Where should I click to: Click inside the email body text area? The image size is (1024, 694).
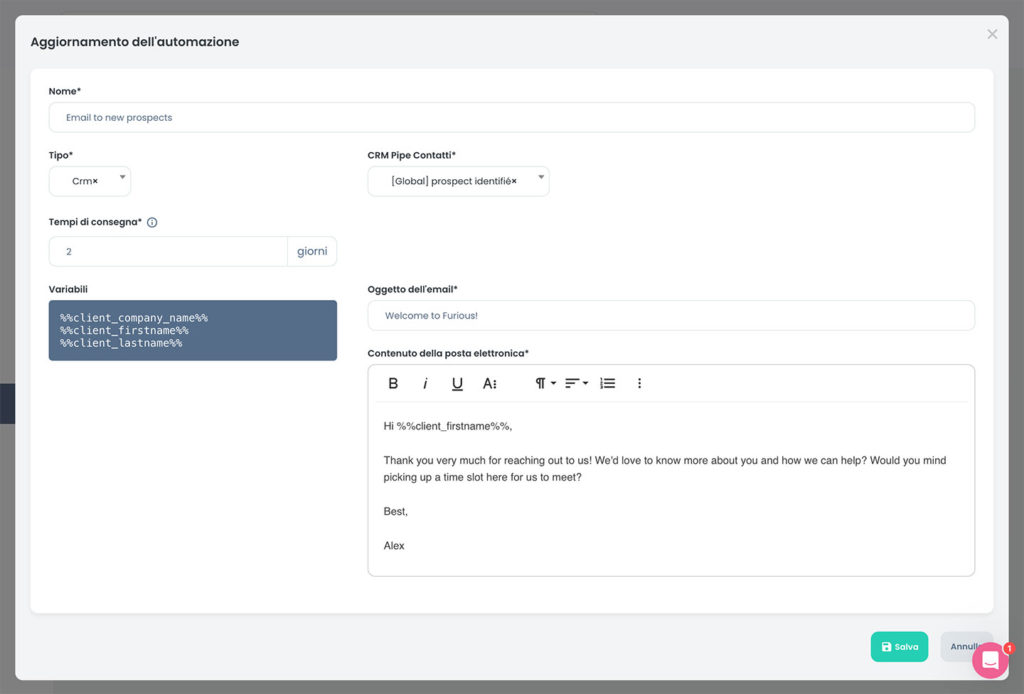671,488
